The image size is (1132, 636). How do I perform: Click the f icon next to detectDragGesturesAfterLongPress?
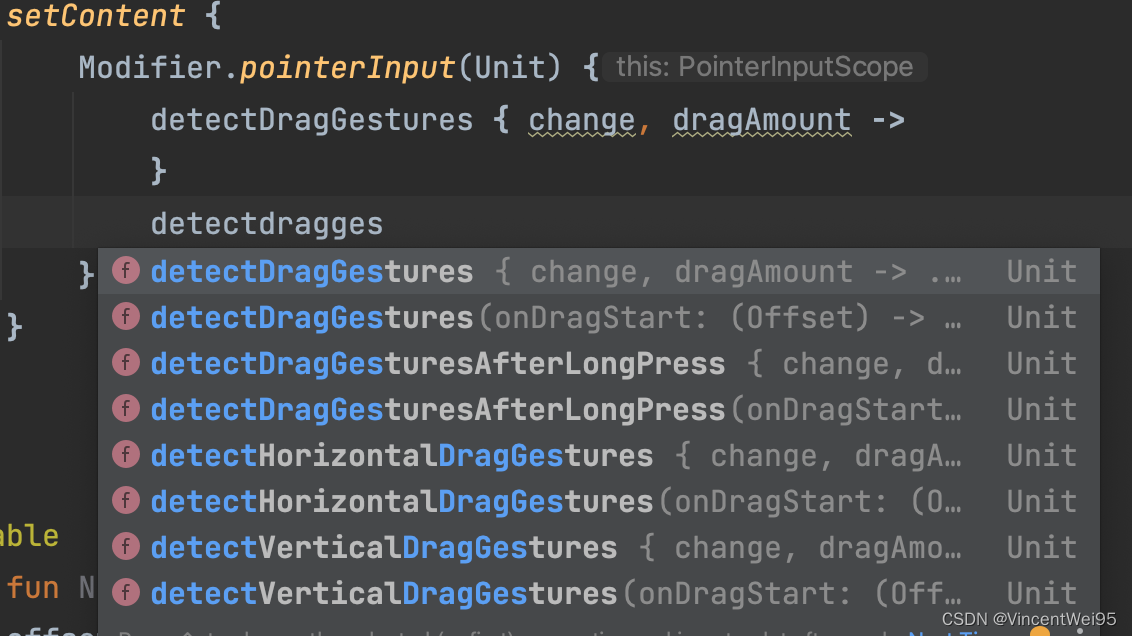(125, 363)
